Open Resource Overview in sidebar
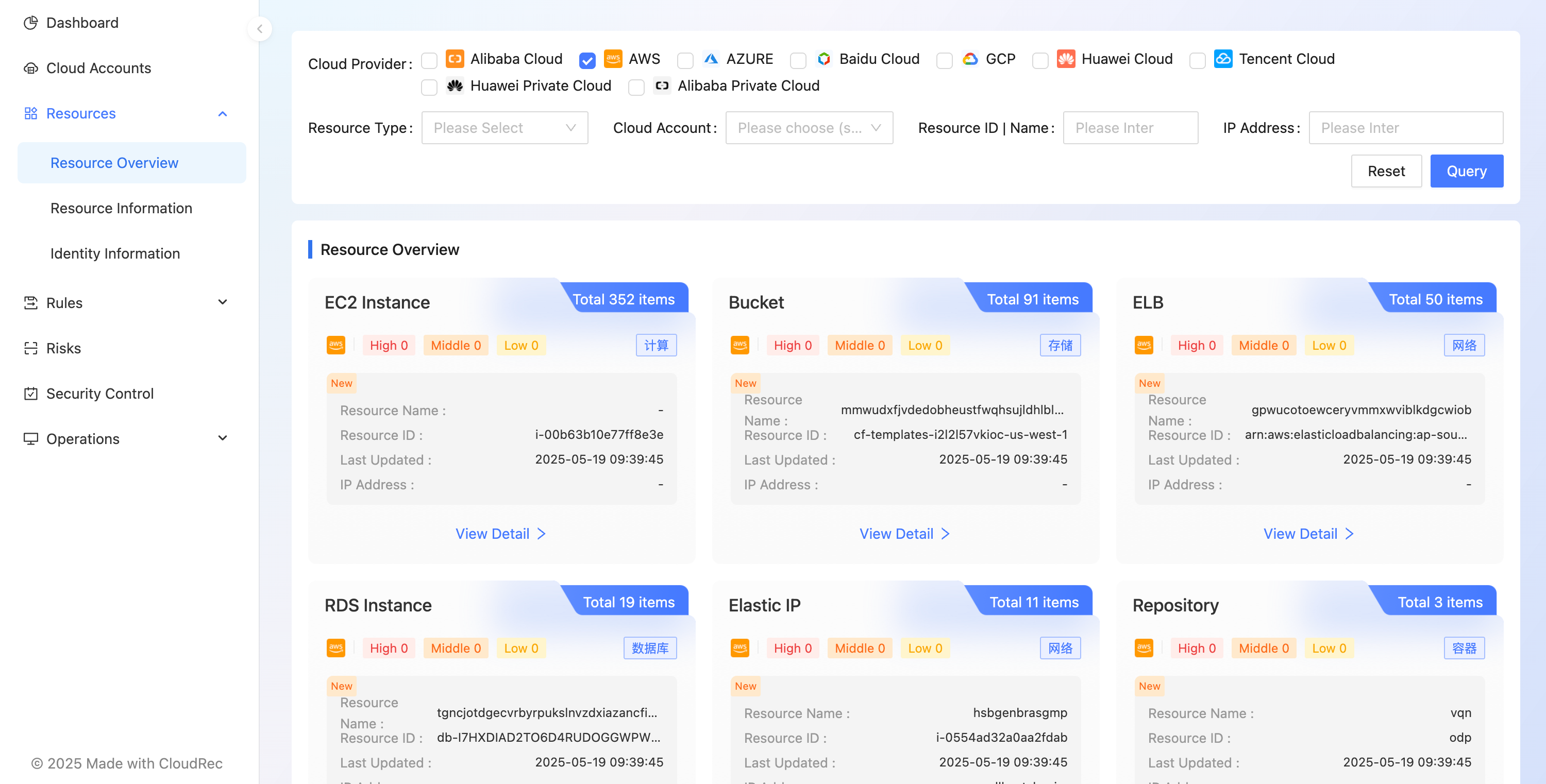 click(132, 163)
